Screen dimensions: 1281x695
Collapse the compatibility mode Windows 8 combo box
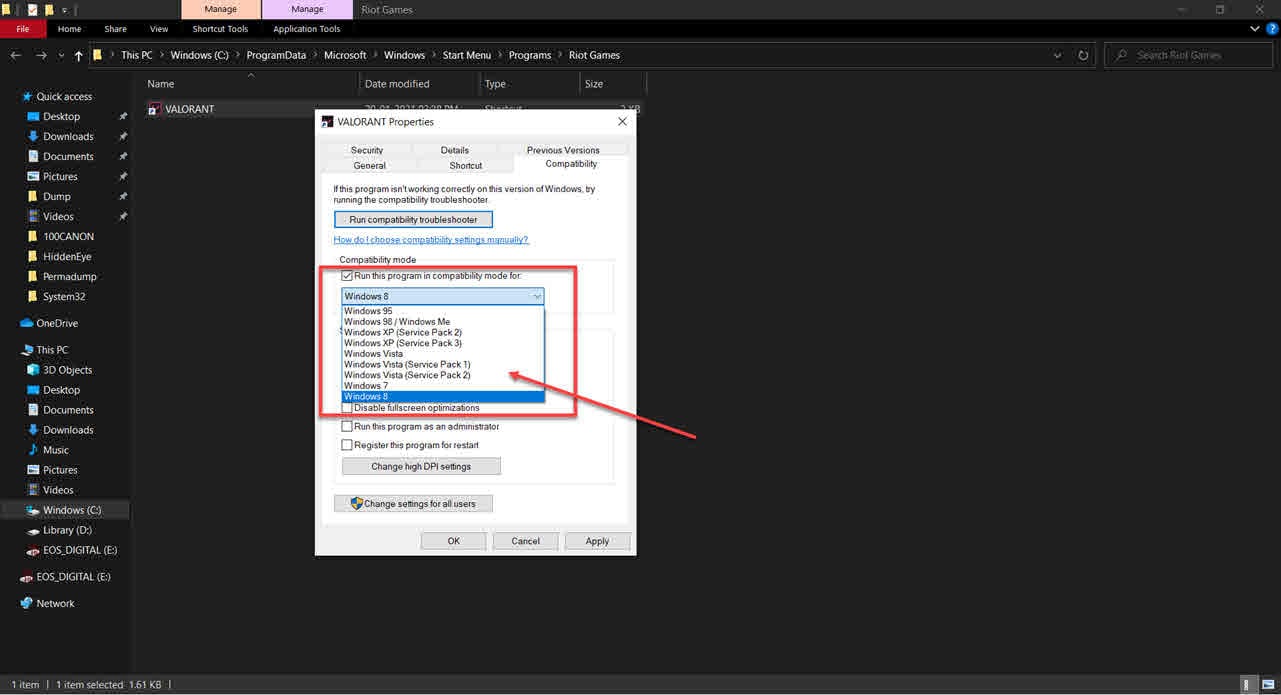pyautogui.click(x=443, y=296)
